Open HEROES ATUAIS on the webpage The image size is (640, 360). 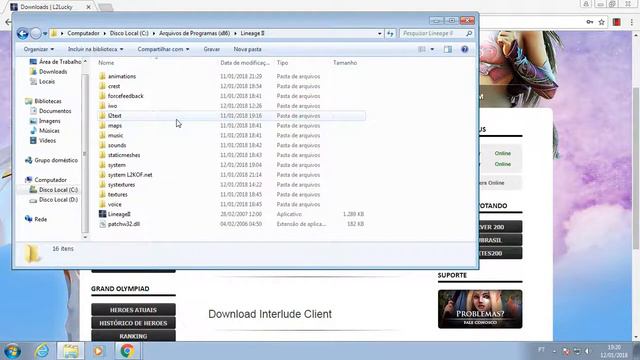(x=133, y=310)
